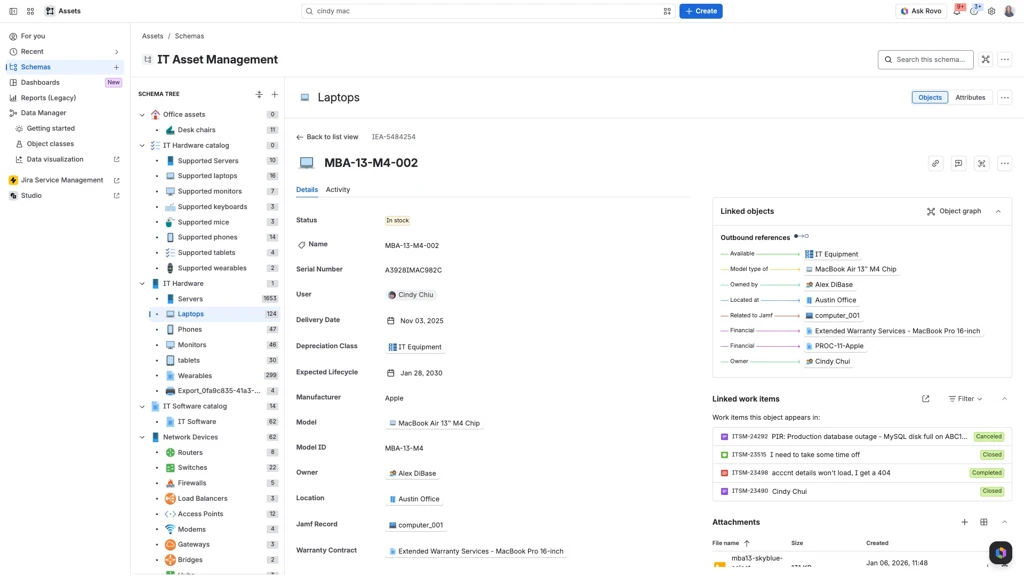The height and width of the screenshot is (576, 1024).
Task: Open the comment icon for the object
Action: (x=958, y=163)
